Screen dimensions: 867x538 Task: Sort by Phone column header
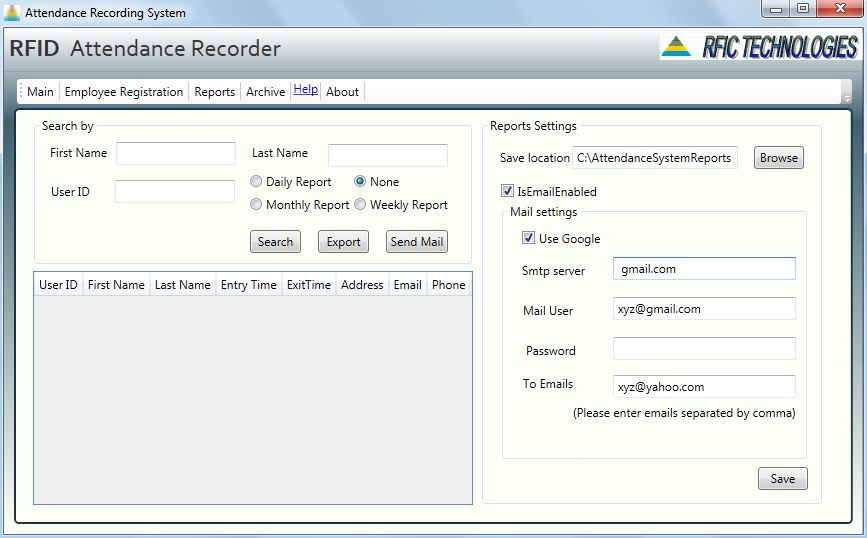tap(449, 285)
